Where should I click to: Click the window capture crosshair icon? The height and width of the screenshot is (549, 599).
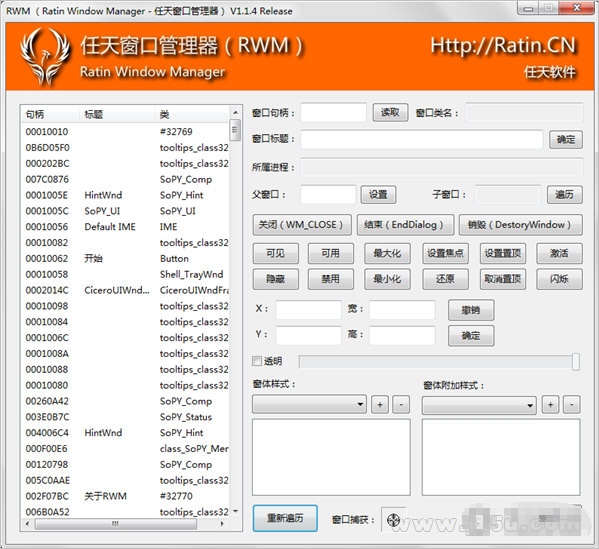[x=393, y=520]
